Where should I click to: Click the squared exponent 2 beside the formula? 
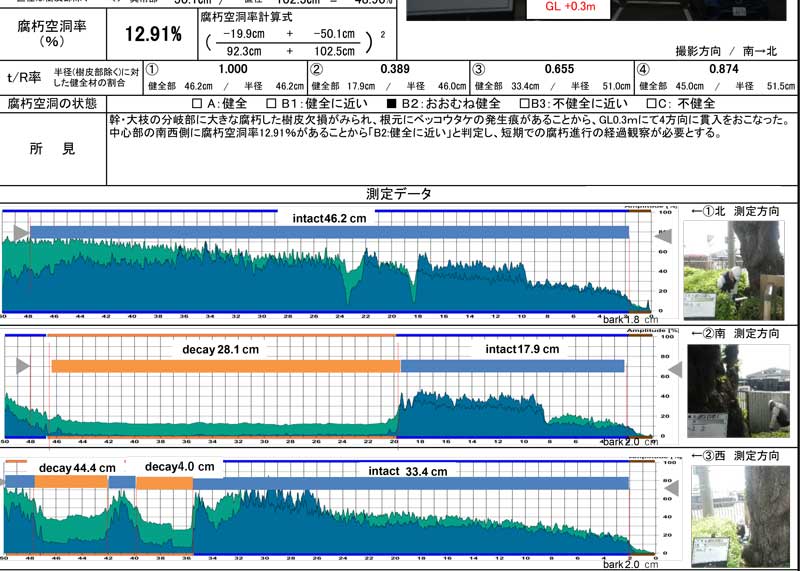pyautogui.click(x=383, y=35)
